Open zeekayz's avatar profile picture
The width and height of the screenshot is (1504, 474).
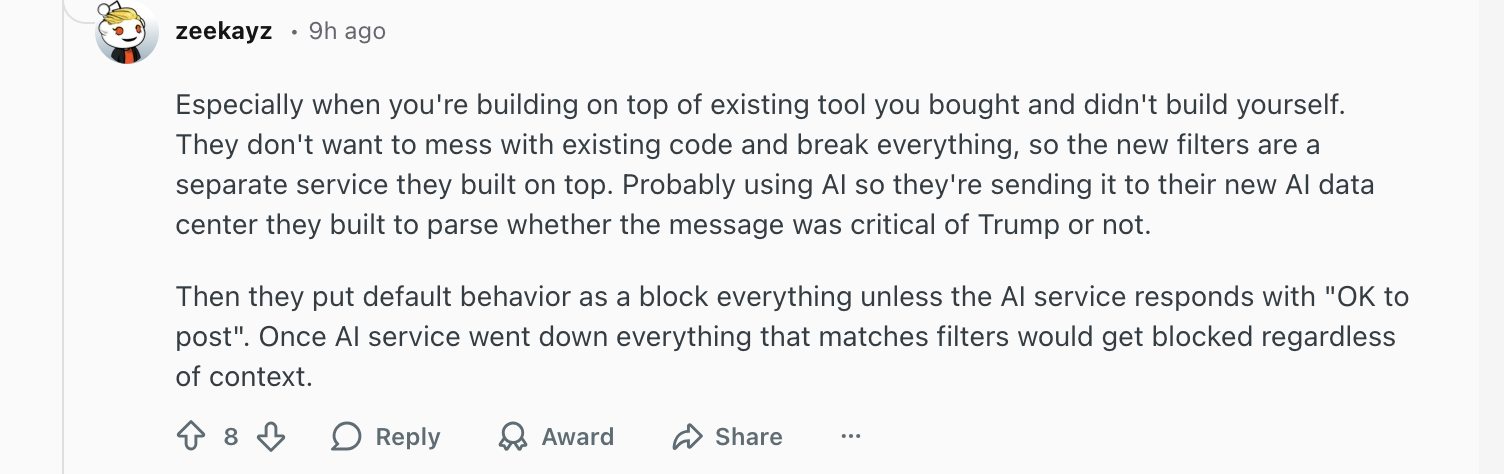(x=127, y=33)
